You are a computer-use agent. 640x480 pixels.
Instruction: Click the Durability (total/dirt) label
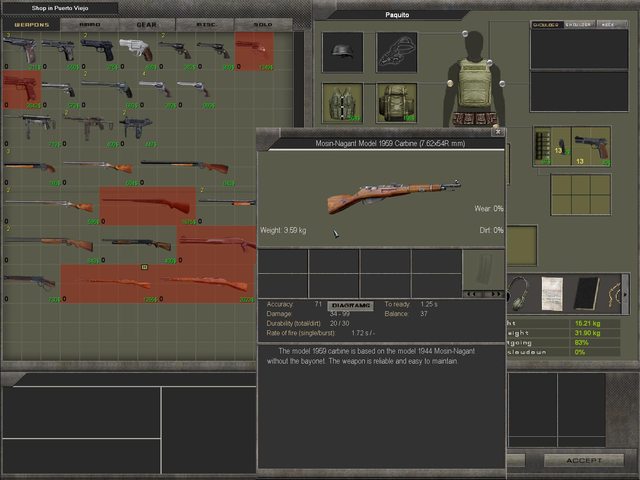[293, 323]
